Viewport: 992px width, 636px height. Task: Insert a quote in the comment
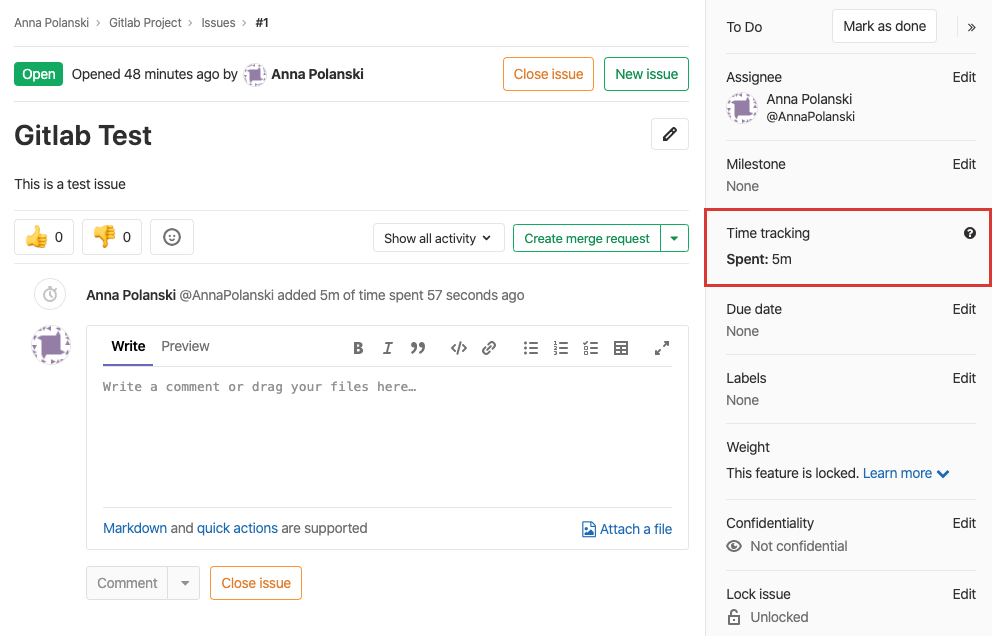(418, 348)
